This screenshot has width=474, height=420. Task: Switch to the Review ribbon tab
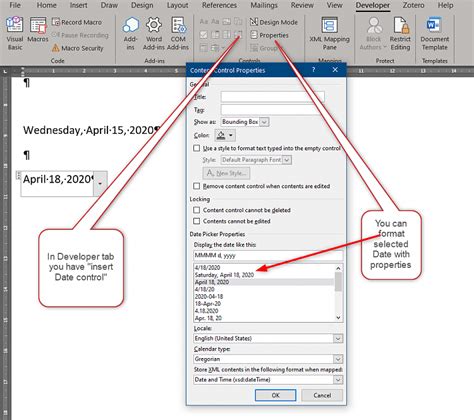click(302, 5)
